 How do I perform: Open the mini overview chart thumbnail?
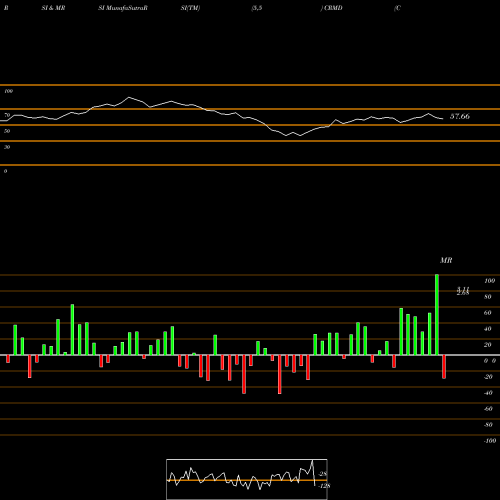point(247,479)
